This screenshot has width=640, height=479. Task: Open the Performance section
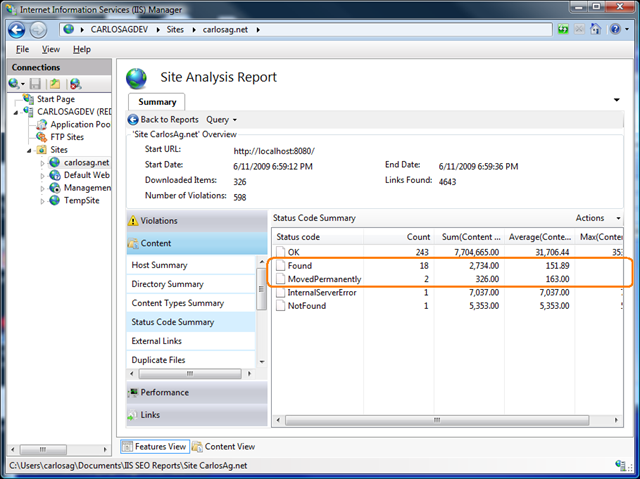197,393
